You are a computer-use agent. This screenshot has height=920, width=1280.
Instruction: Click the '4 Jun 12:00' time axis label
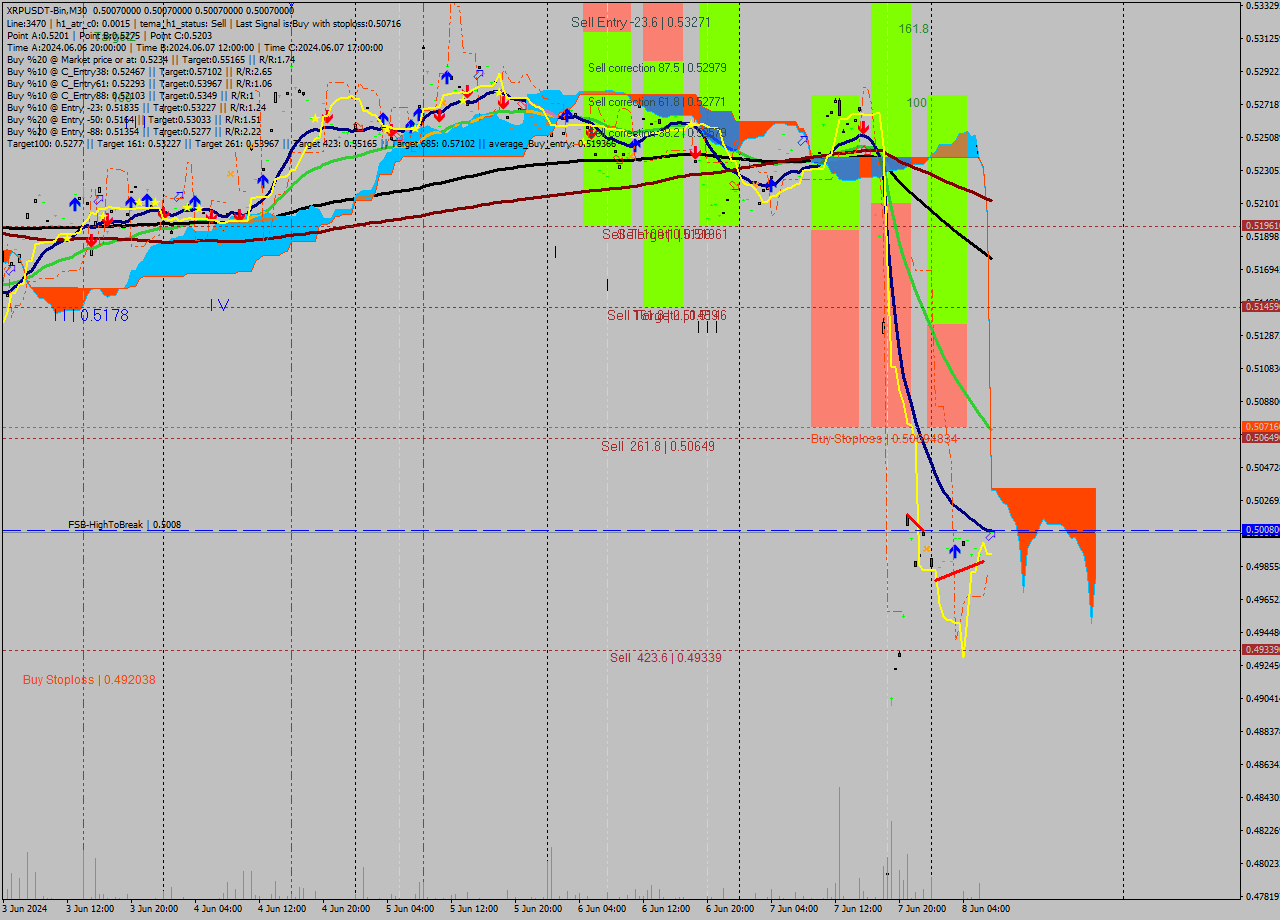pyautogui.click(x=282, y=909)
